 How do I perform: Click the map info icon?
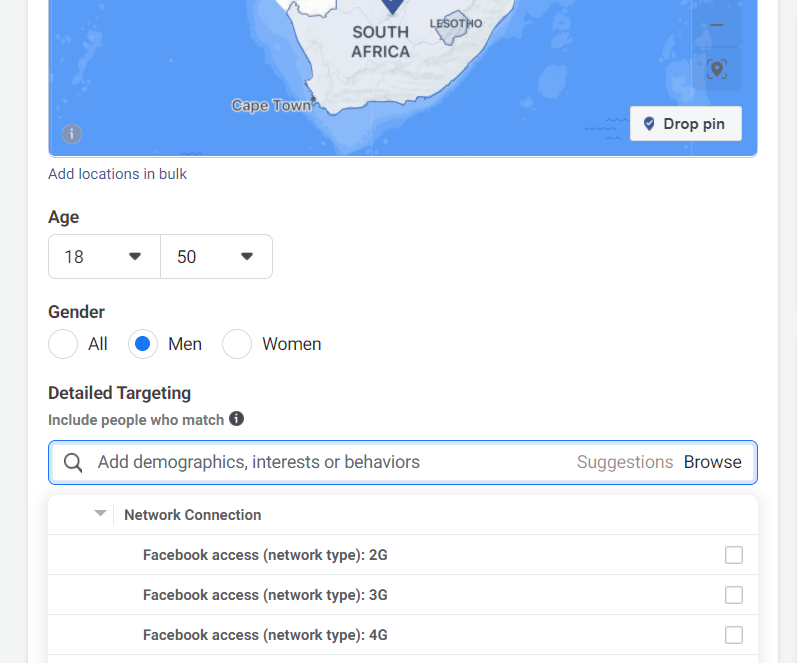[72, 134]
